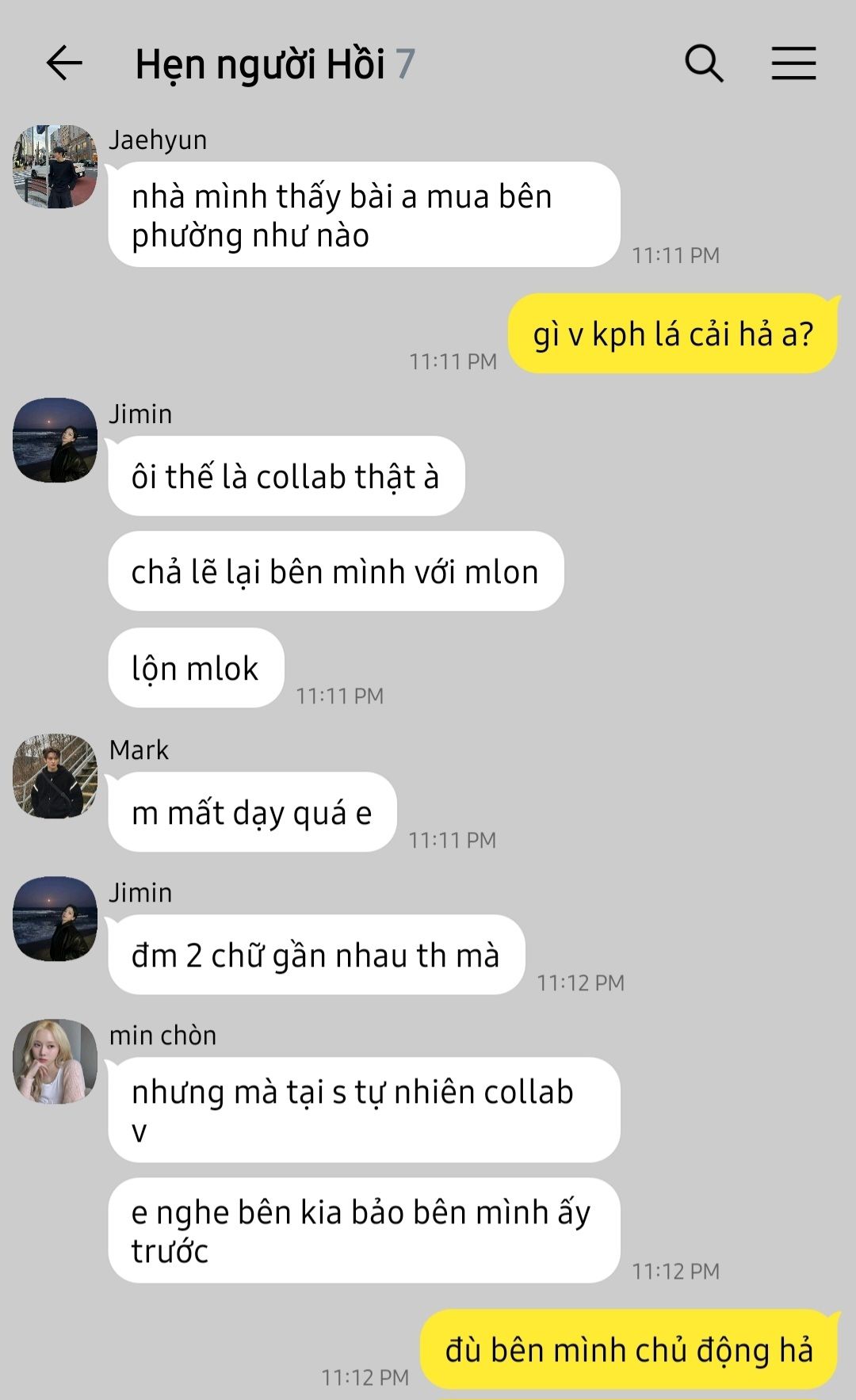Select 'e nghe bên kia bảo' message
The image size is (856, 1400).
[x=364, y=1230]
